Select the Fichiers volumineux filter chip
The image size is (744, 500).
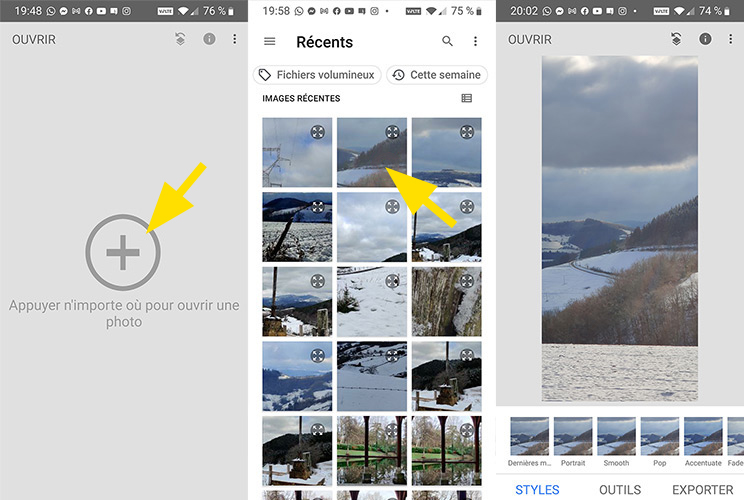coord(317,75)
